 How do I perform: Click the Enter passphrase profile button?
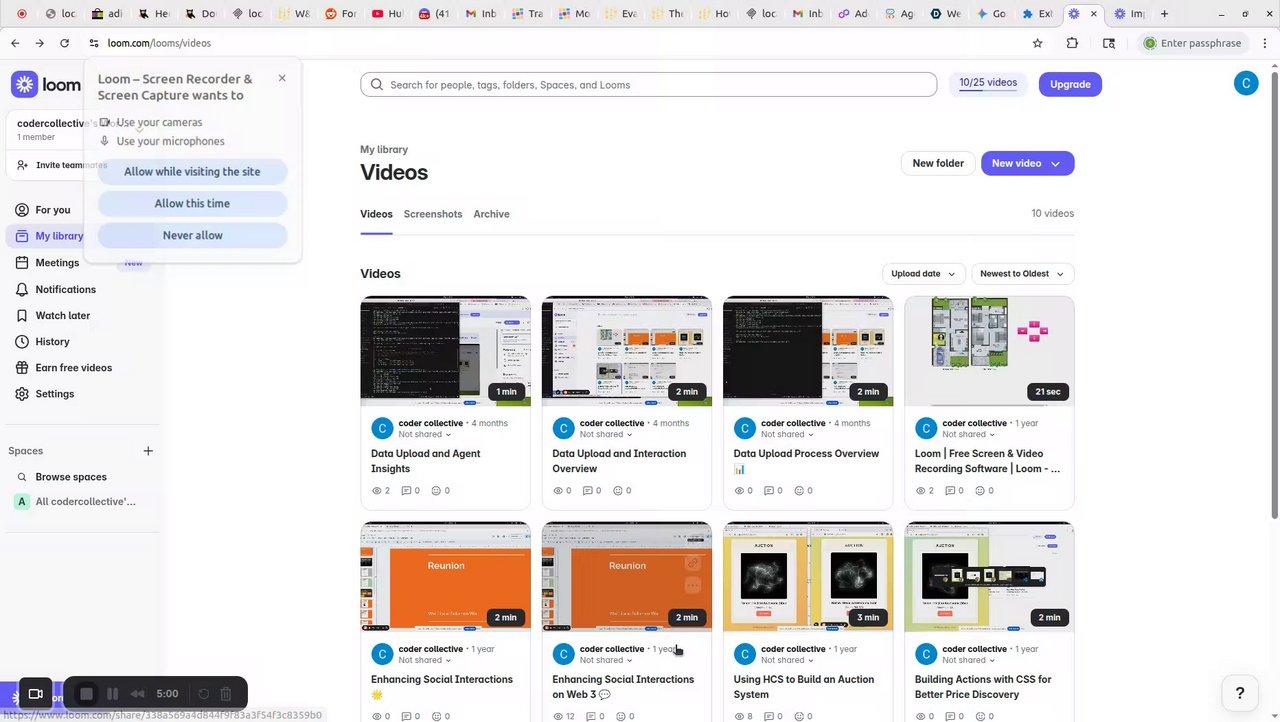pyautogui.click(x=1193, y=43)
